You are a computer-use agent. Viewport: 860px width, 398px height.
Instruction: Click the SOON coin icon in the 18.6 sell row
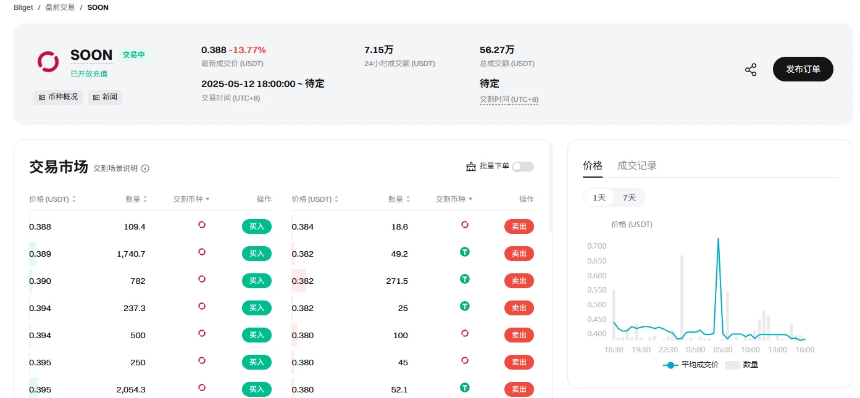click(x=465, y=225)
